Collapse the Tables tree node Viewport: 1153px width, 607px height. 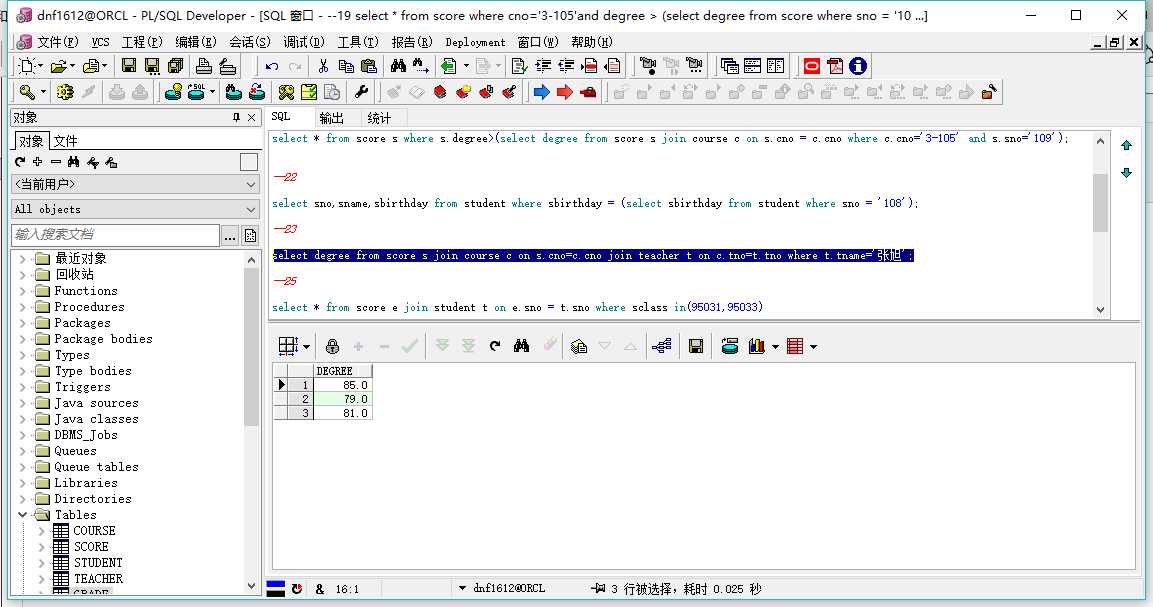(22, 515)
